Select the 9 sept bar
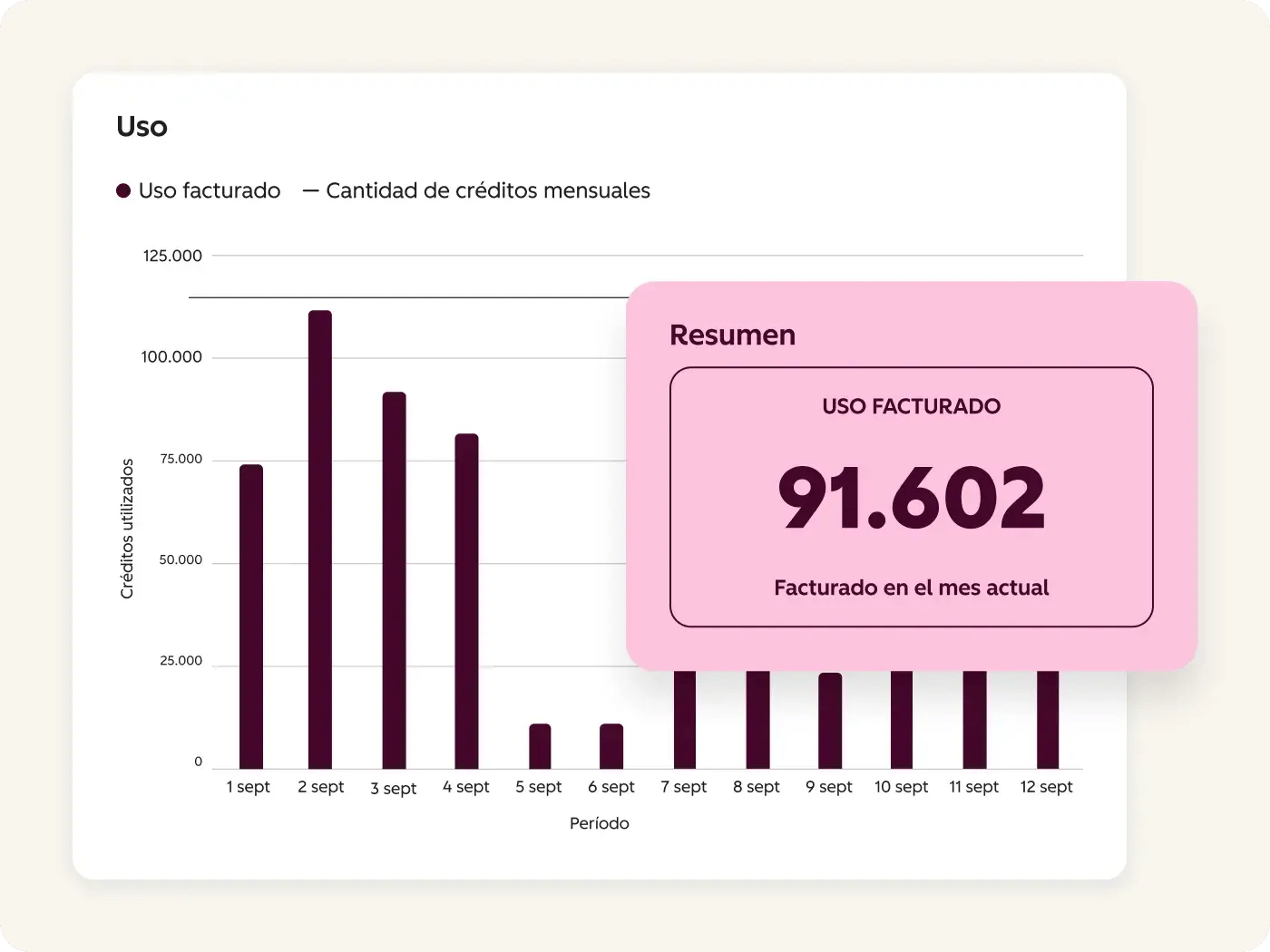 click(830, 721)
